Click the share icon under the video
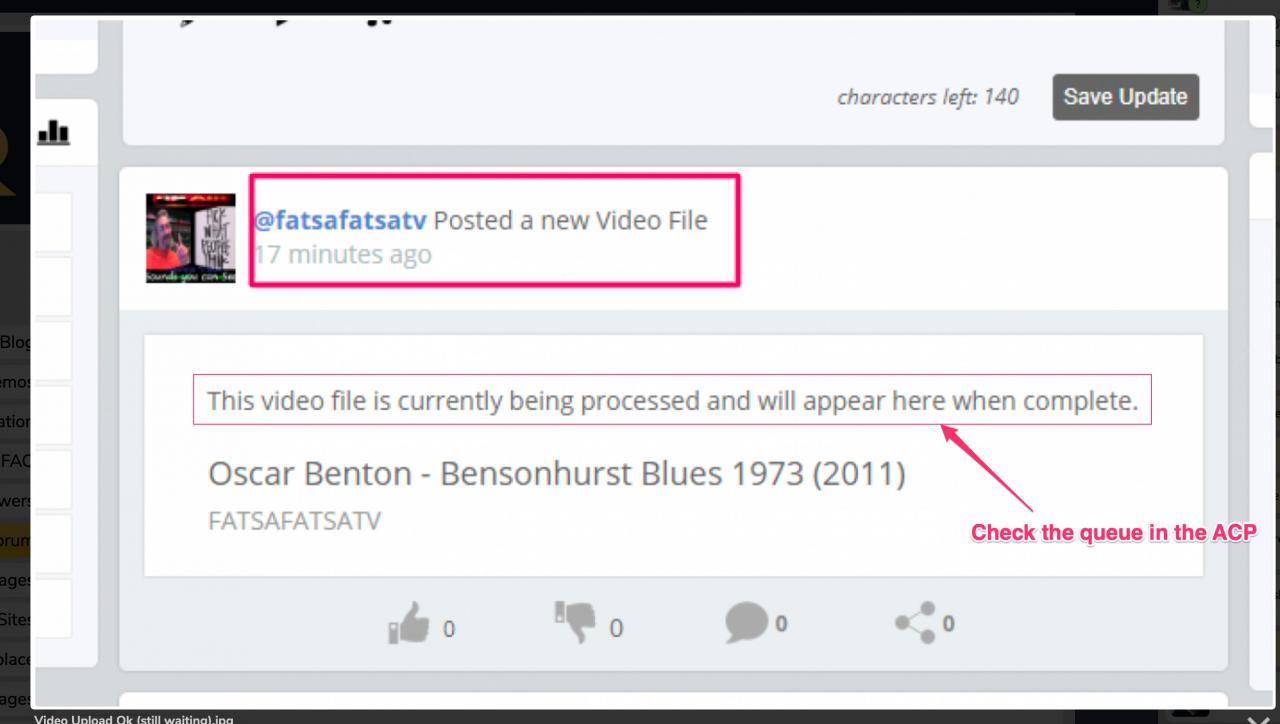Image resolution: width=1280 pixels, height=724 pixels. 916,623
